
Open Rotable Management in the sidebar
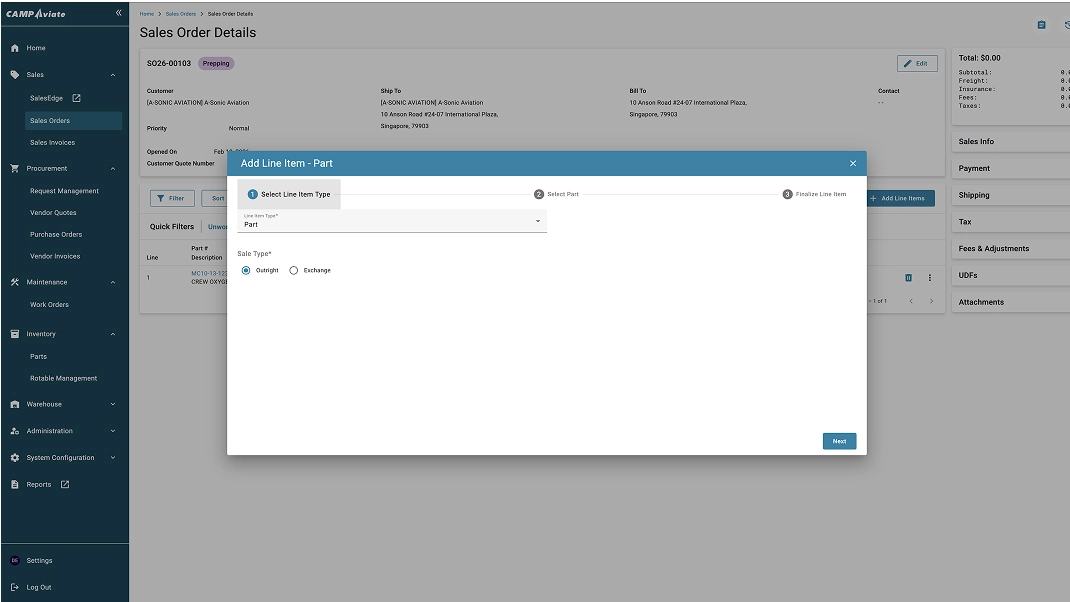point(63,378)
